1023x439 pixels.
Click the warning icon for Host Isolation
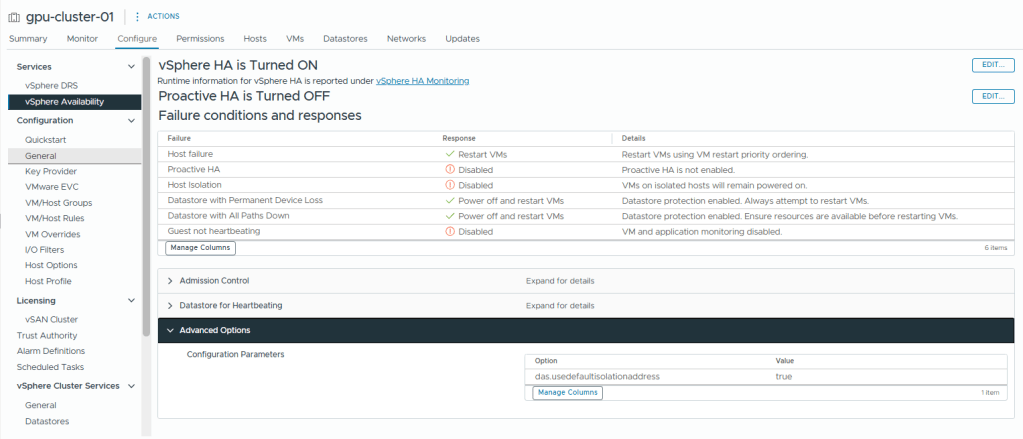point(450,185)
